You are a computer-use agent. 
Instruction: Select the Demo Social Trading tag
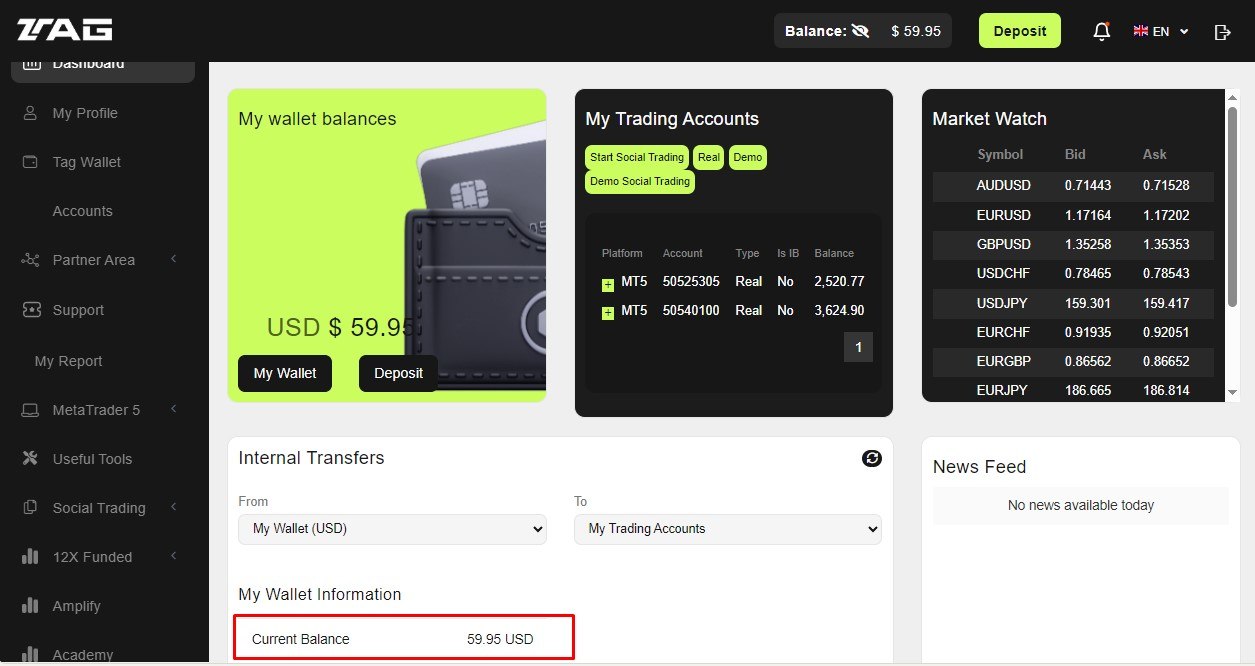coord(639,182)
